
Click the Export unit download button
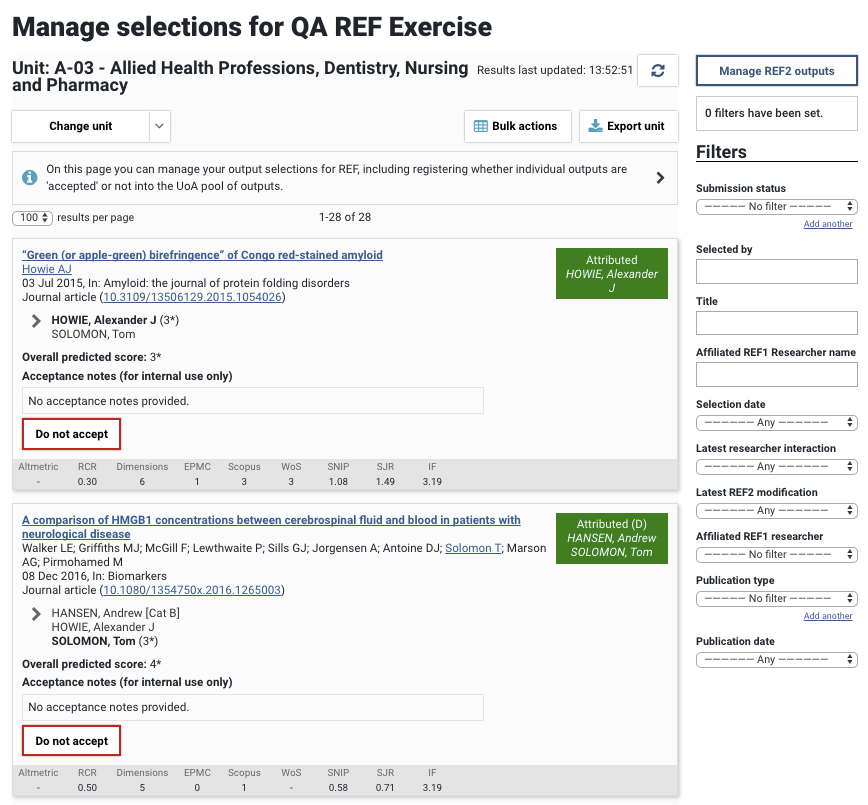point(627,126)
